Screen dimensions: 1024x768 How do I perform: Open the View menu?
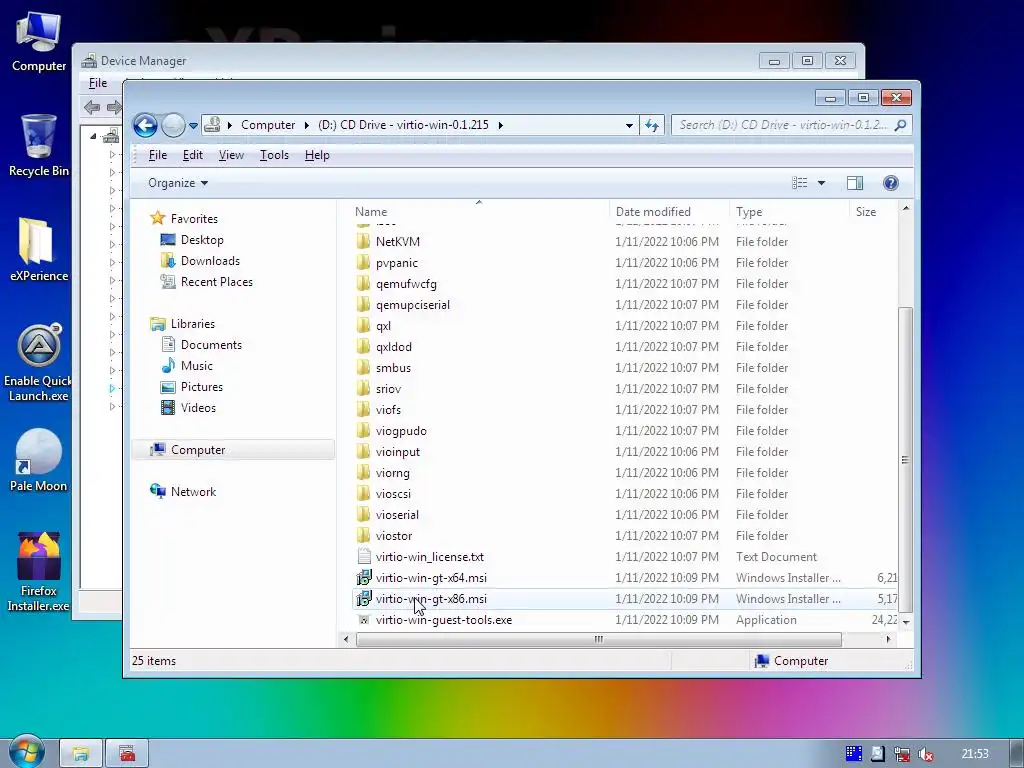pyautogui.click(x=231, y=155)
